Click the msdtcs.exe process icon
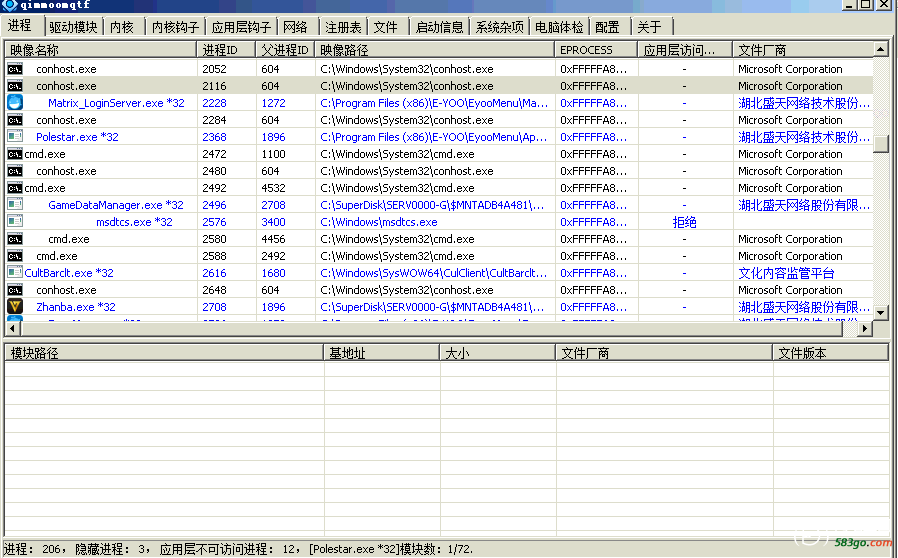The height and width of the screenshot is (558, 898). [15, 222]
